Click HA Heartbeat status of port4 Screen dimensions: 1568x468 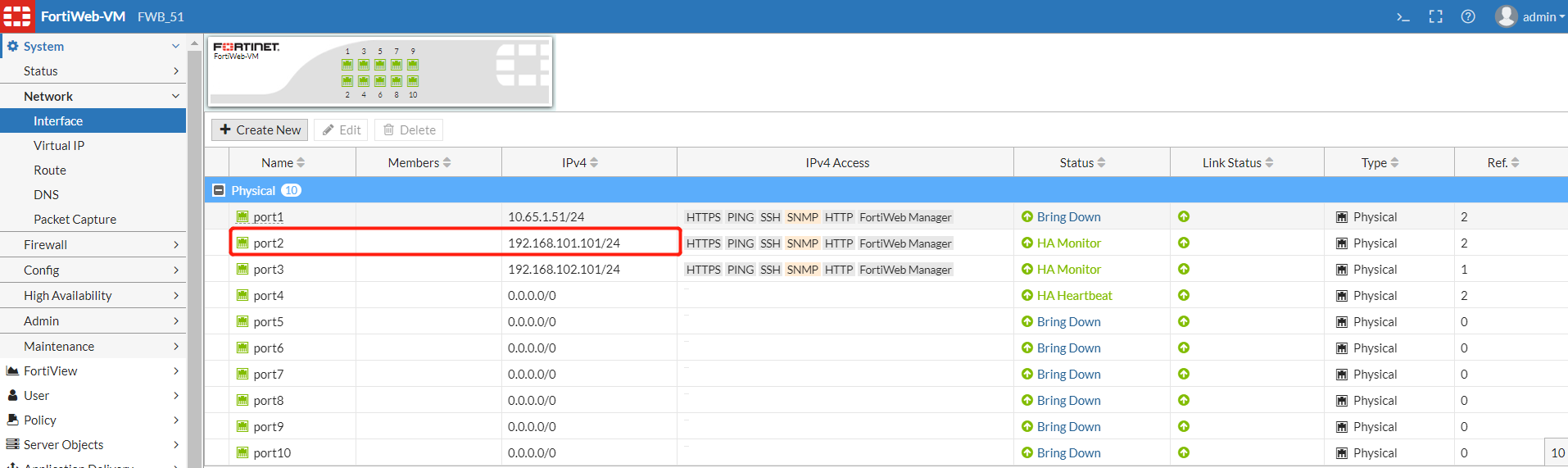coord(1074,296)
